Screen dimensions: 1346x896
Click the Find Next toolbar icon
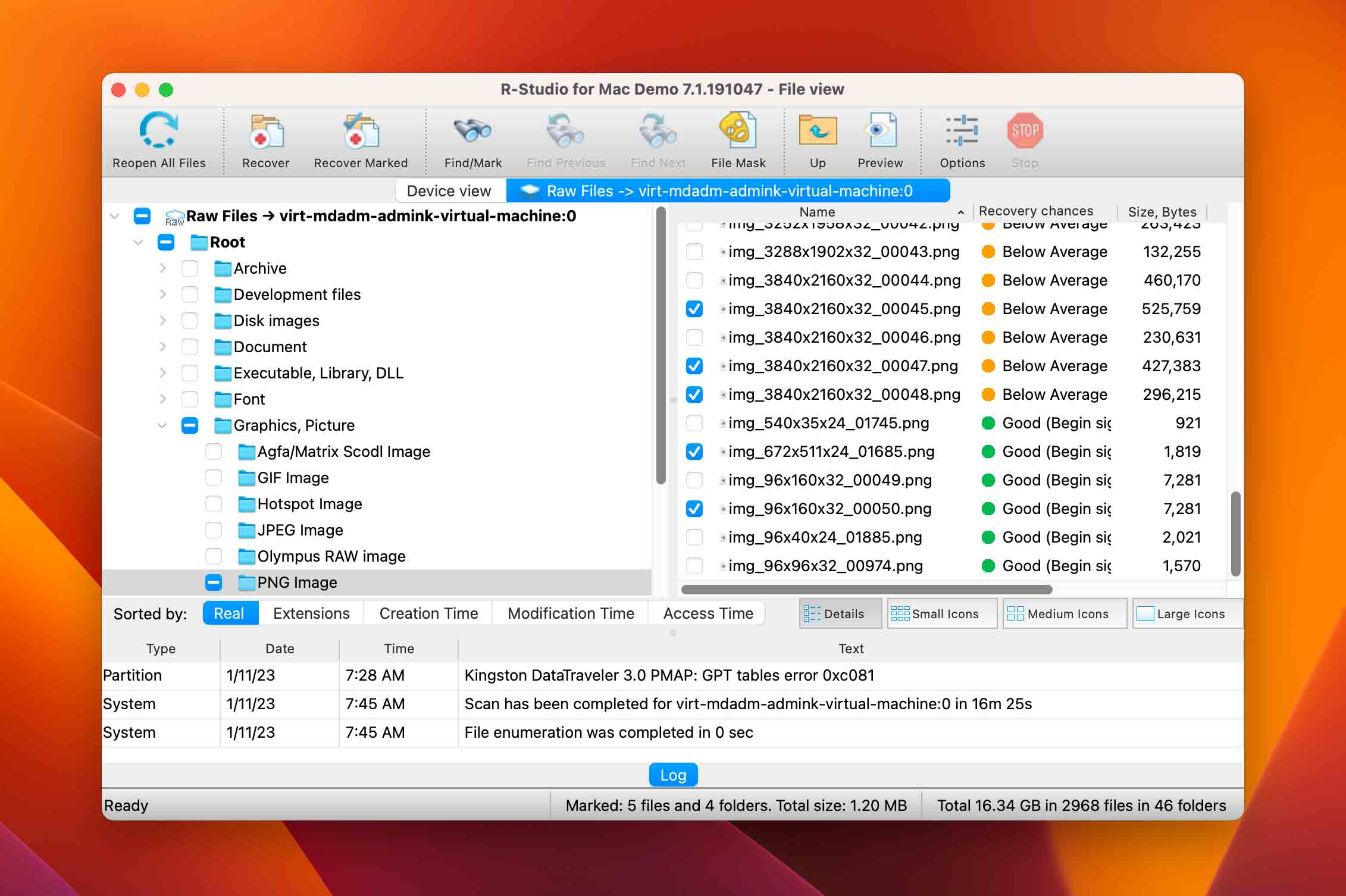[x=658, y=130]
